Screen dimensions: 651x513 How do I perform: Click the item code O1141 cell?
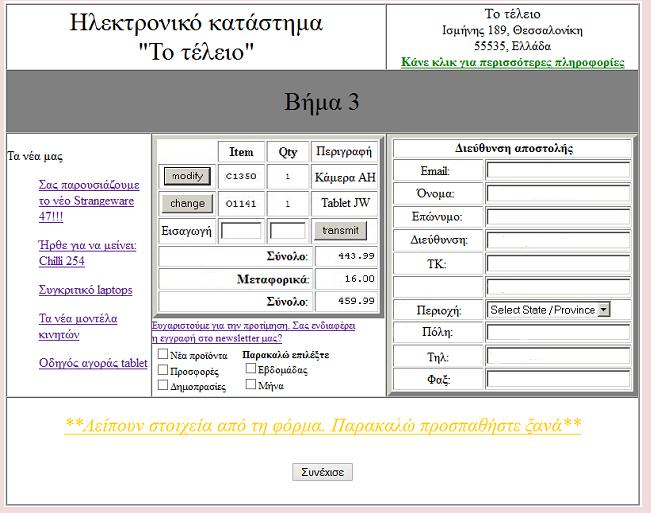pos(241,204)
